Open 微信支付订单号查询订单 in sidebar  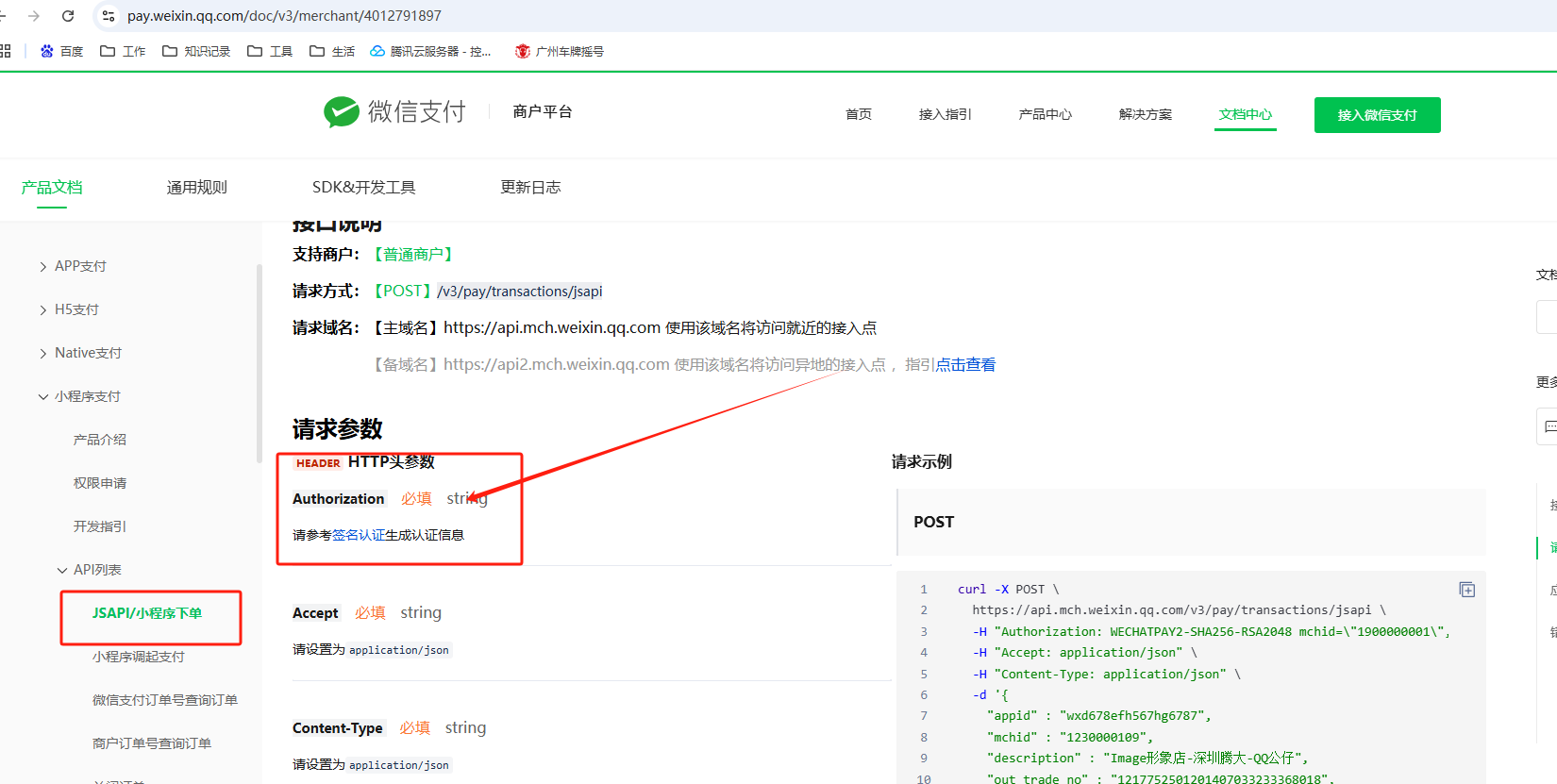(x=165, y=700)
